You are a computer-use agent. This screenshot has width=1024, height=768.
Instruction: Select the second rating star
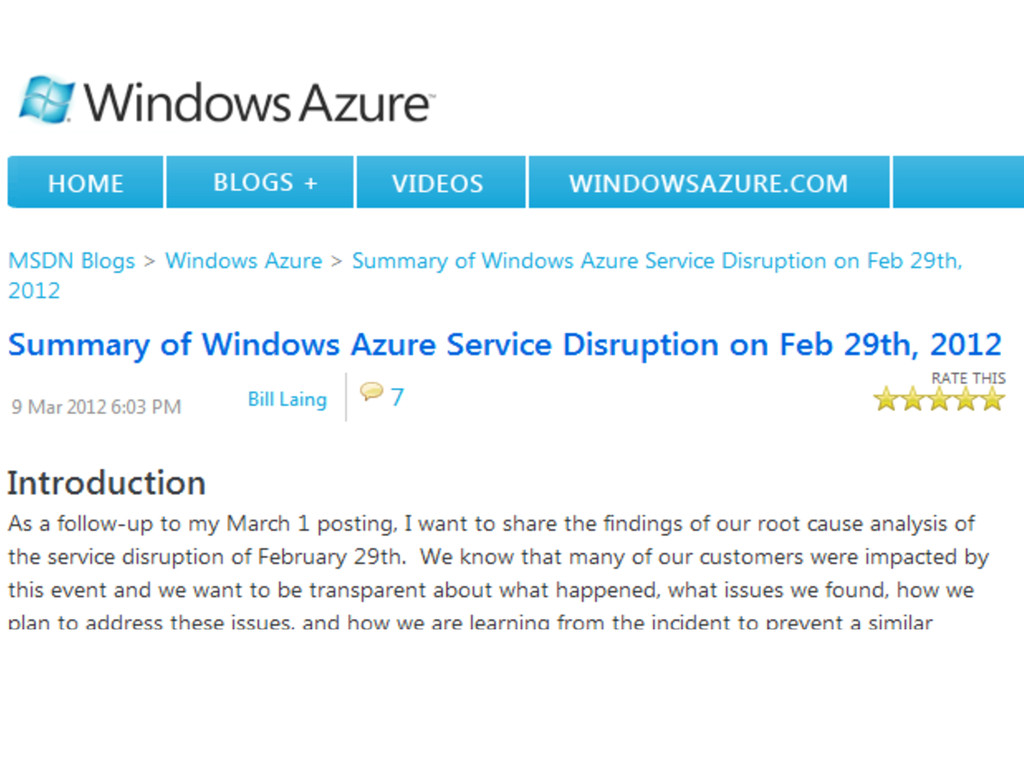point(912,400)
